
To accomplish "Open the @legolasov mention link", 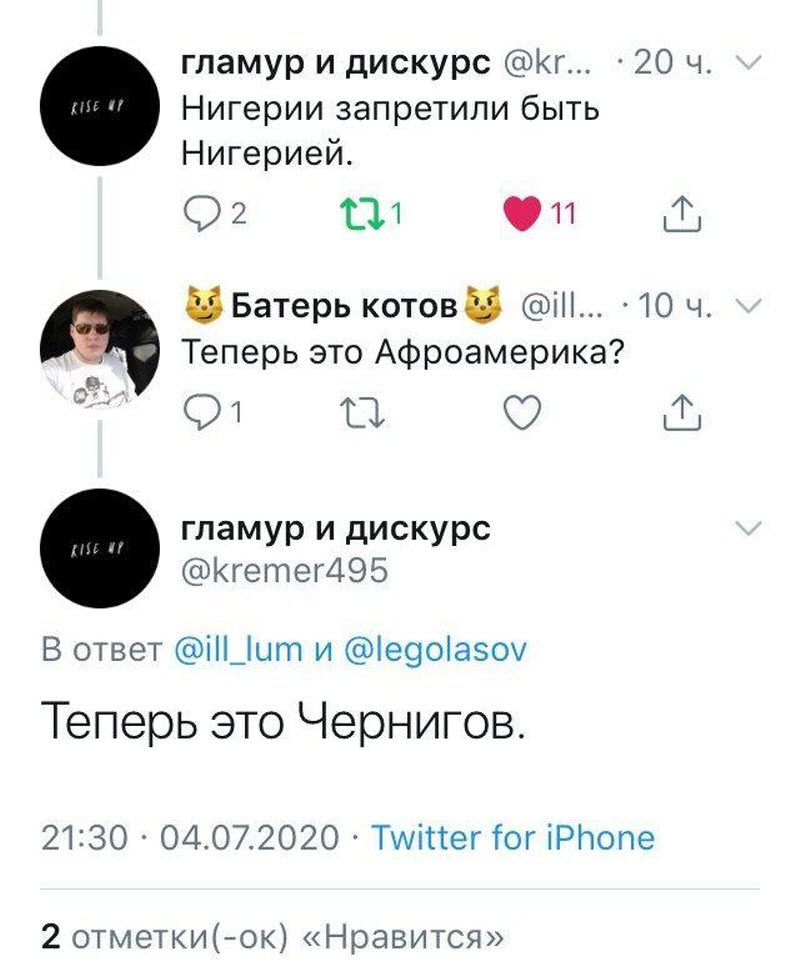I will [x=434, y=651].
